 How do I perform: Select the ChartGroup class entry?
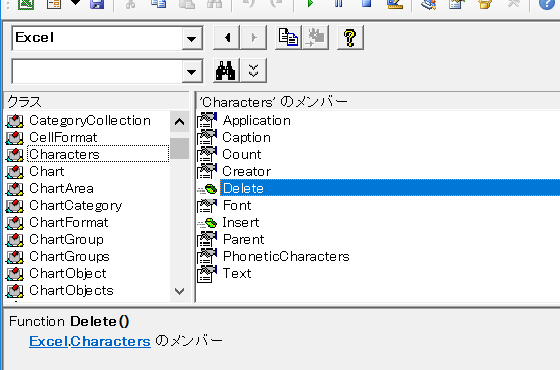(66, 239)
